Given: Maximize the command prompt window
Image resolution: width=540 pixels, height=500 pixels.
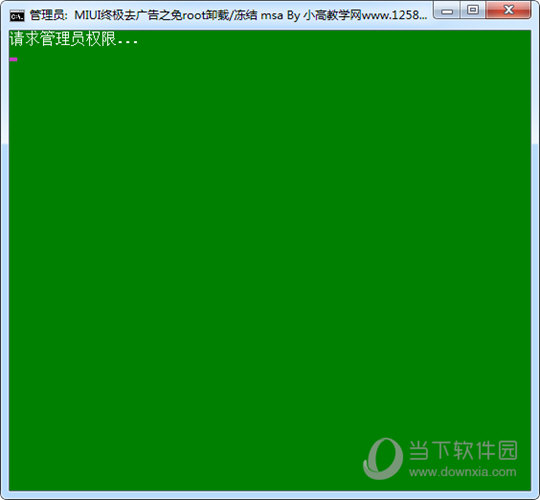Looking at the screenshot, I should pyautogui.click(x=472, y=10).
